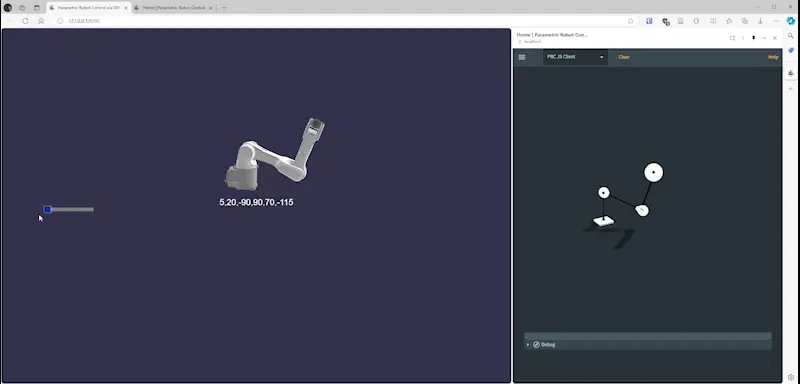Open browser settings and more menu
This screenshot has width=800, height=384.
point(776,21)
